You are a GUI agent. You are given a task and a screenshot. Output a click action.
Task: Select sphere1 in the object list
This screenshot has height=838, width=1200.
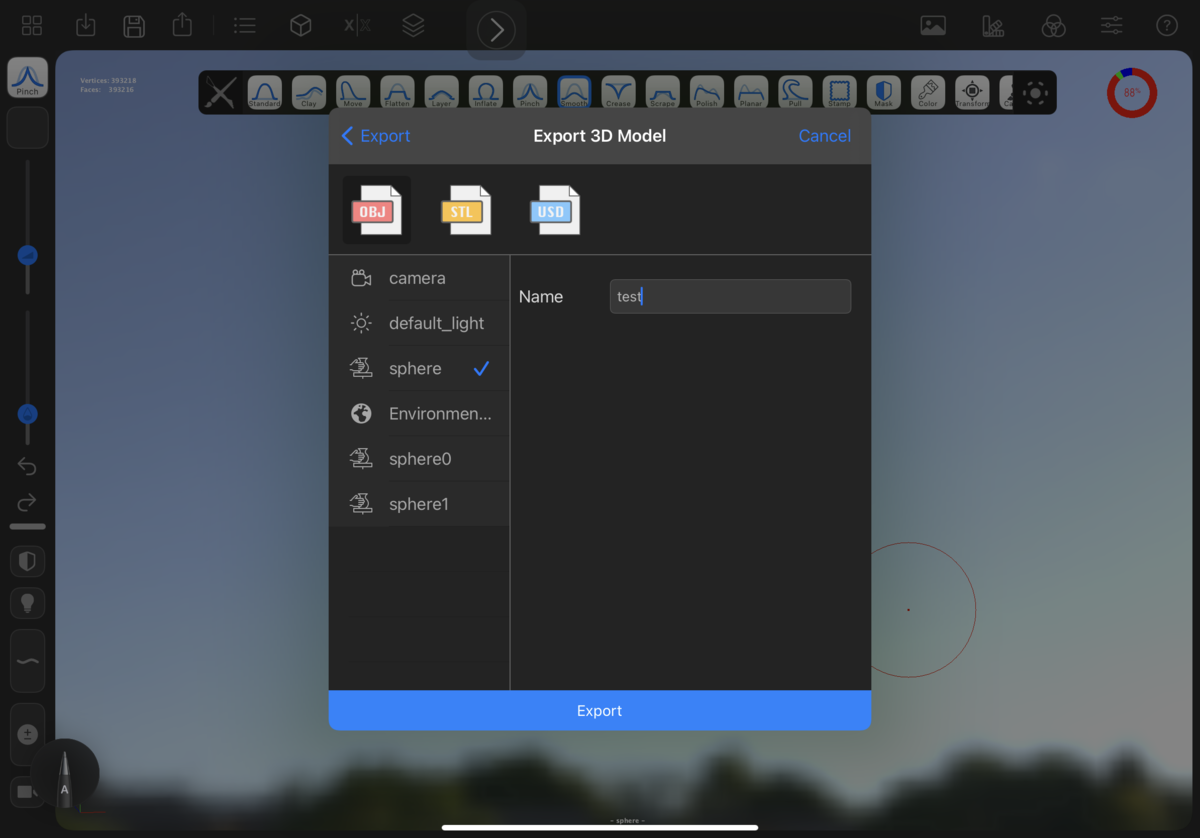[419, 503]
